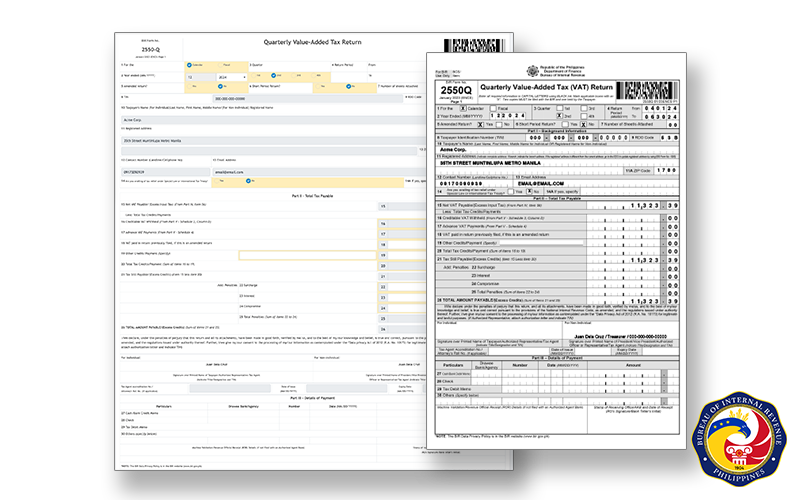Click the Republic of the Philippines seal on printed form

pos(532,71)
